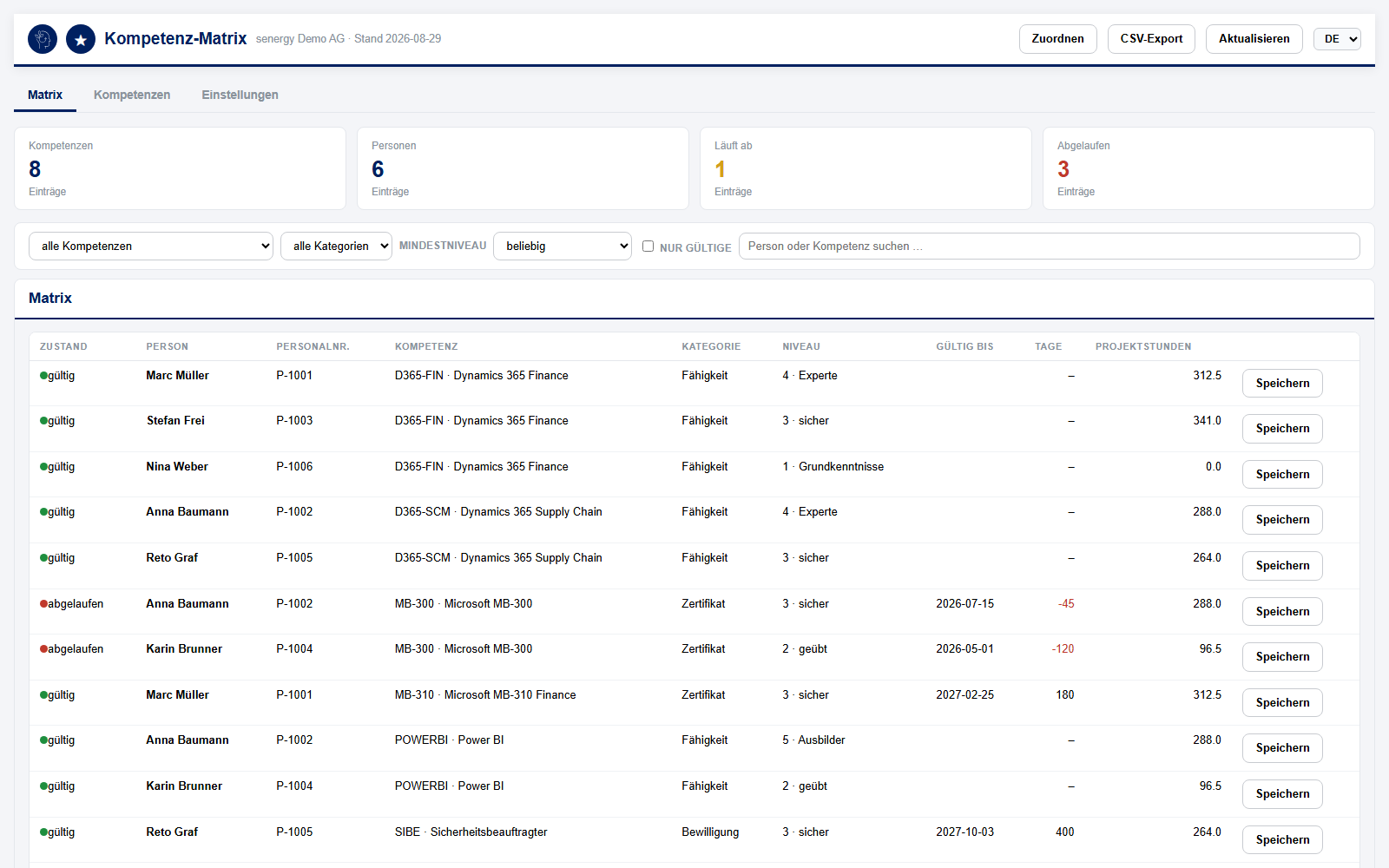Image resolution: width=1389 pixels, height=868 pixels.
Task: Click the KOMPETENZ column header
Action: [426, 346]
